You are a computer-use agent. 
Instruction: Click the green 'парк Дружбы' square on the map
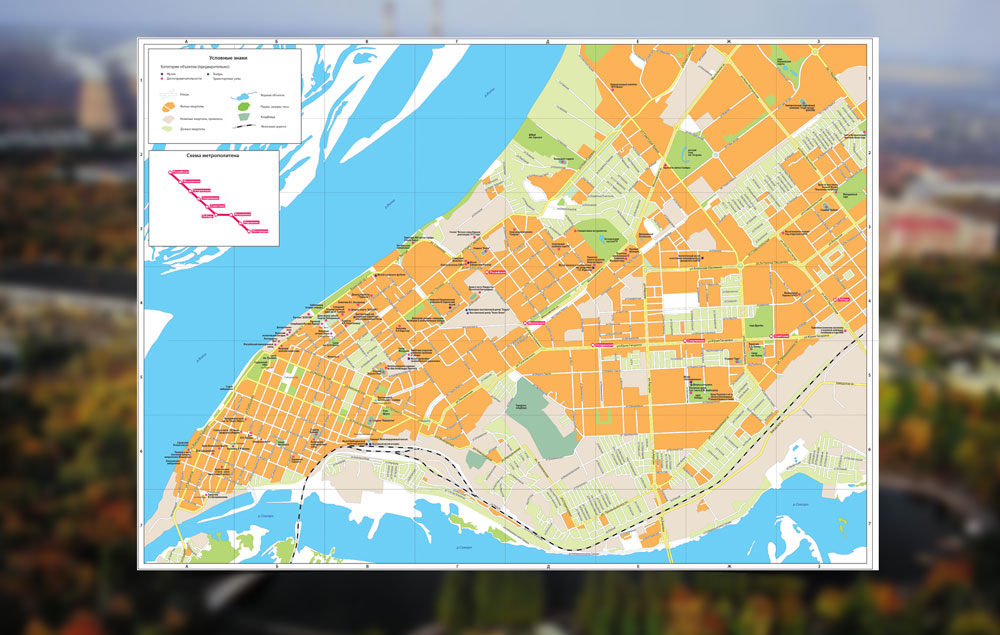(760, 322)
